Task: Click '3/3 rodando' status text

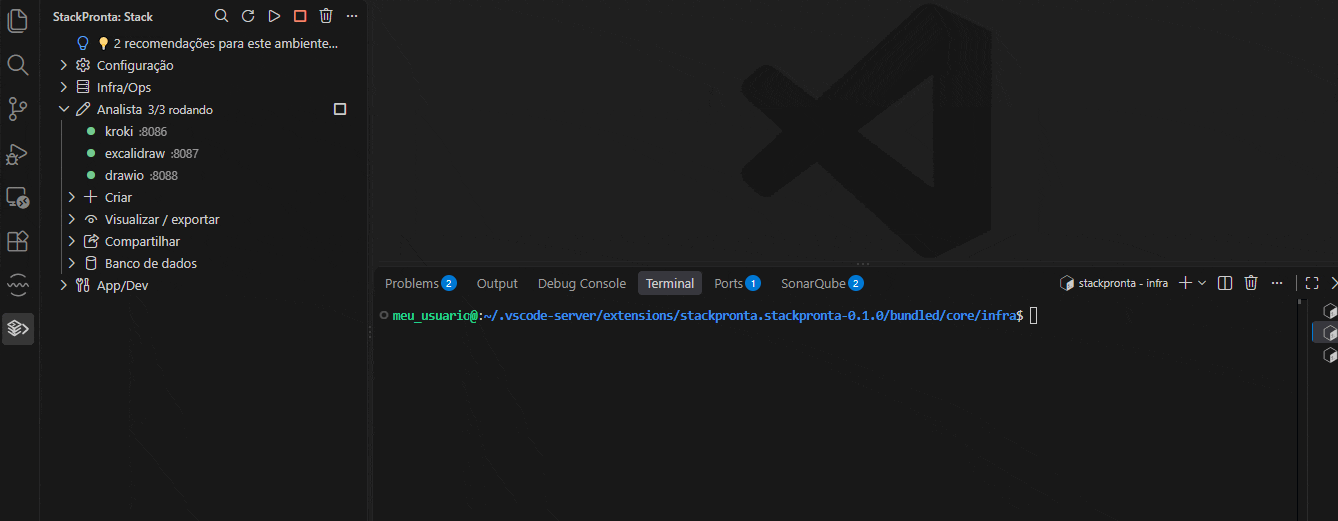Action: [180, 110]
